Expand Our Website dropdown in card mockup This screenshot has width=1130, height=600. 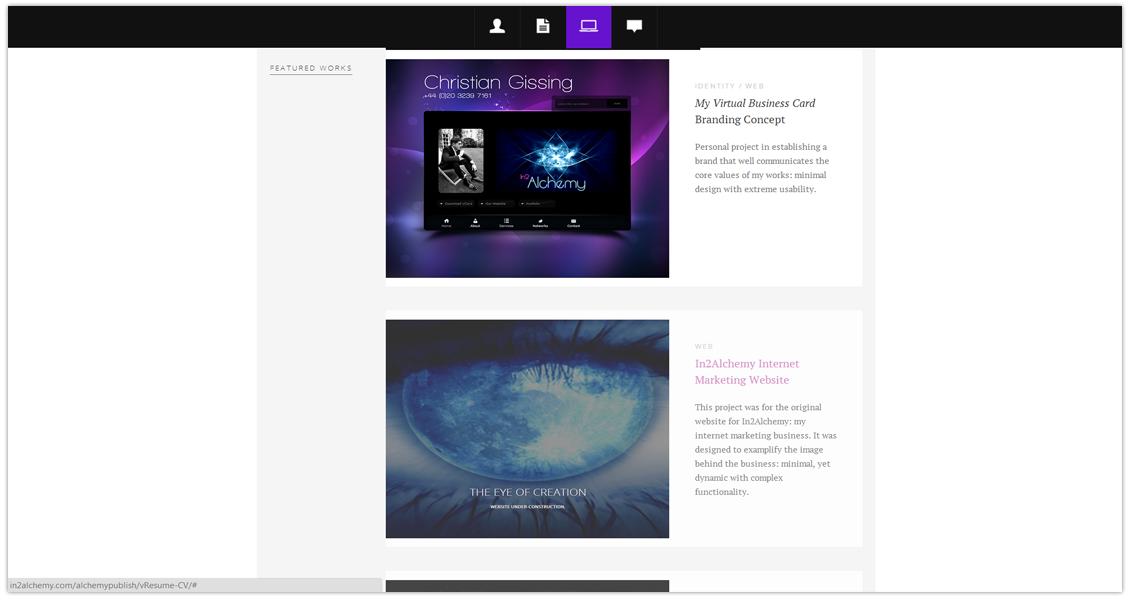tap(496, 204)
